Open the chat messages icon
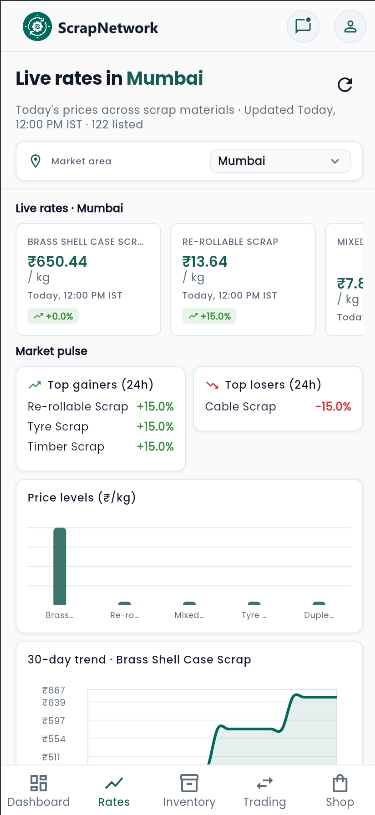This screenshot has height=815, width=375. (x=303, y=26)
